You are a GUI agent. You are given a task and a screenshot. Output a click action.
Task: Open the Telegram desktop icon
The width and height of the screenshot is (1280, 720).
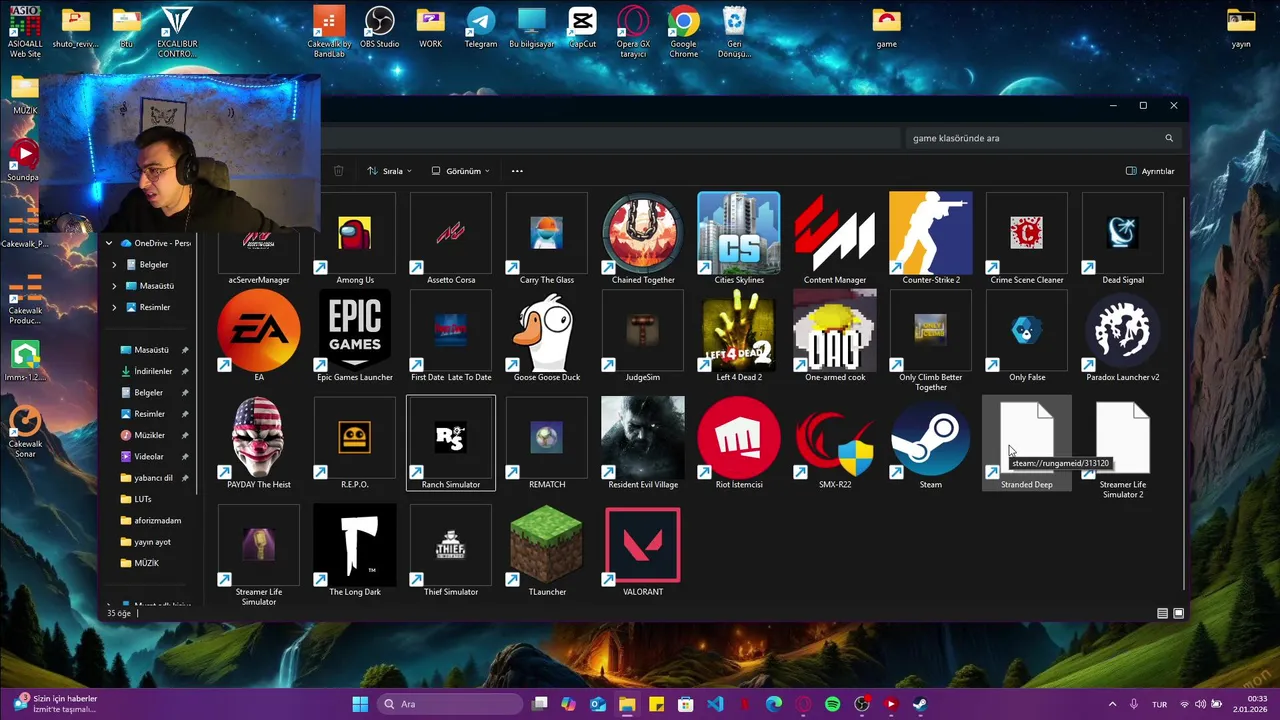[x=481, y=28]
